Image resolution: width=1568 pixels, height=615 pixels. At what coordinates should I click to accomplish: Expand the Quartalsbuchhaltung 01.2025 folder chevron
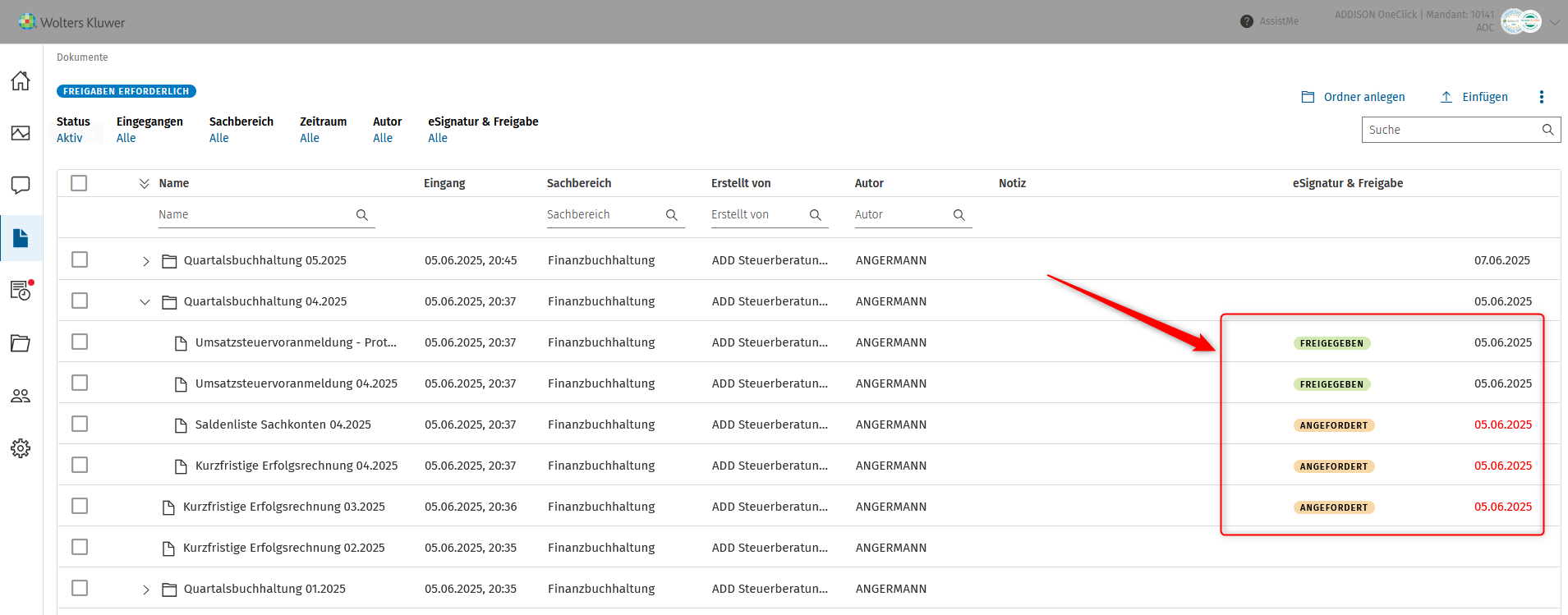click(145, 590)
